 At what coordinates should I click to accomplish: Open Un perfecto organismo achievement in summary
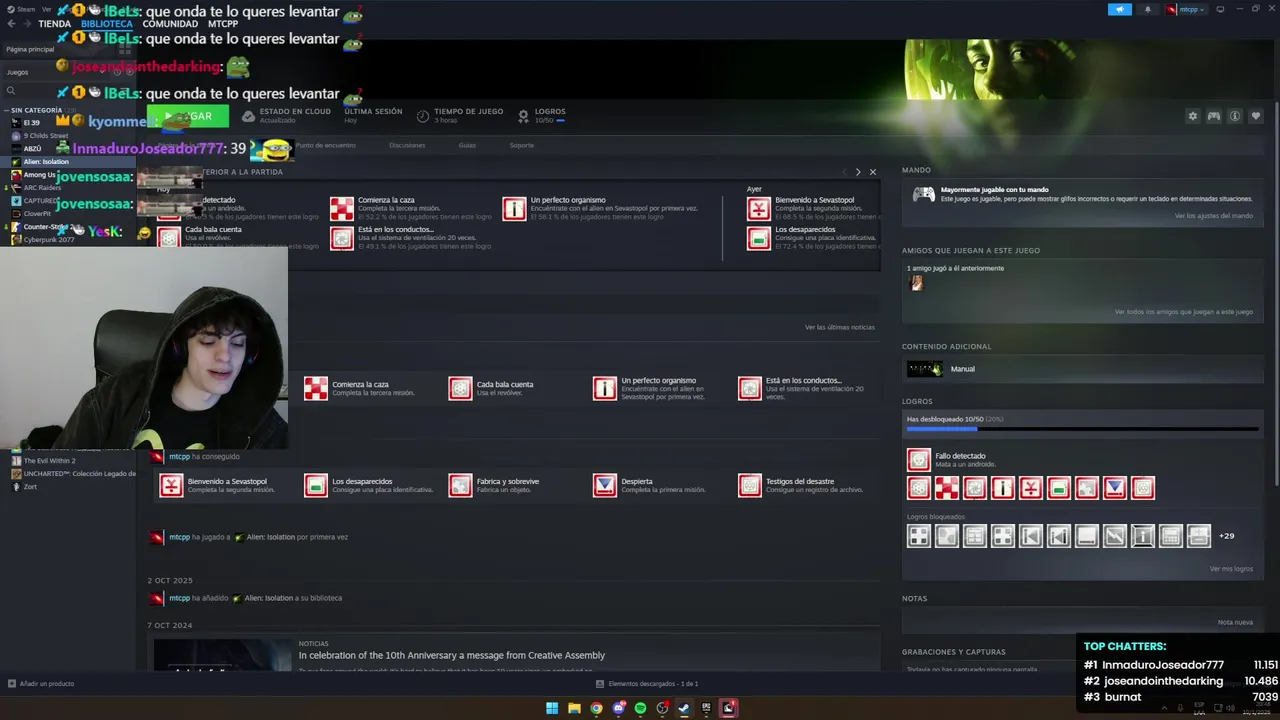(x=514, y=208)
